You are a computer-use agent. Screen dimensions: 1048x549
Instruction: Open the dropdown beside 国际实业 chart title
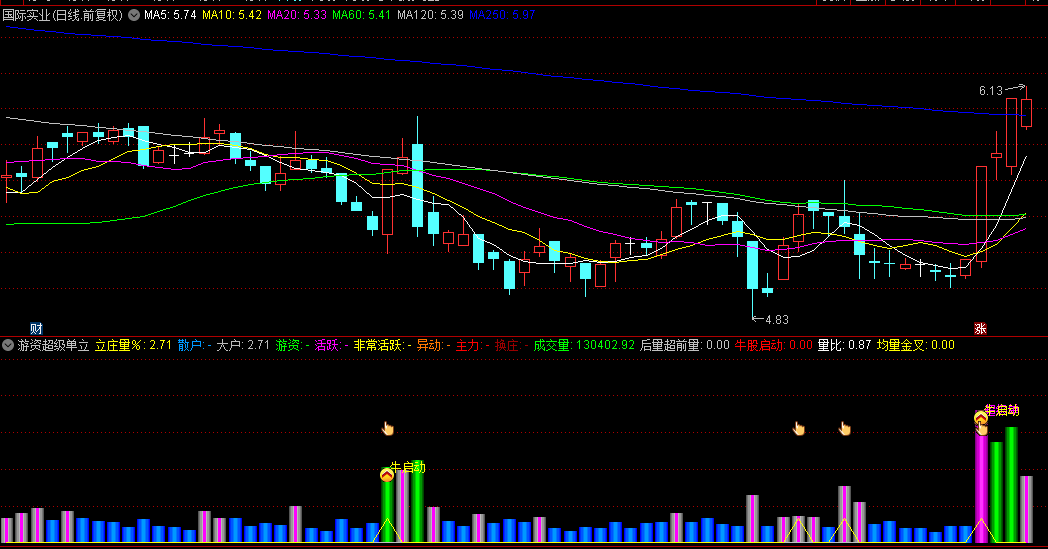(x=134, y=15)
